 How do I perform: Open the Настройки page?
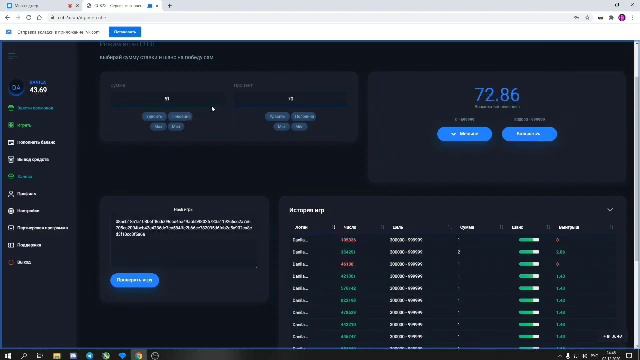tap(28, 211)
